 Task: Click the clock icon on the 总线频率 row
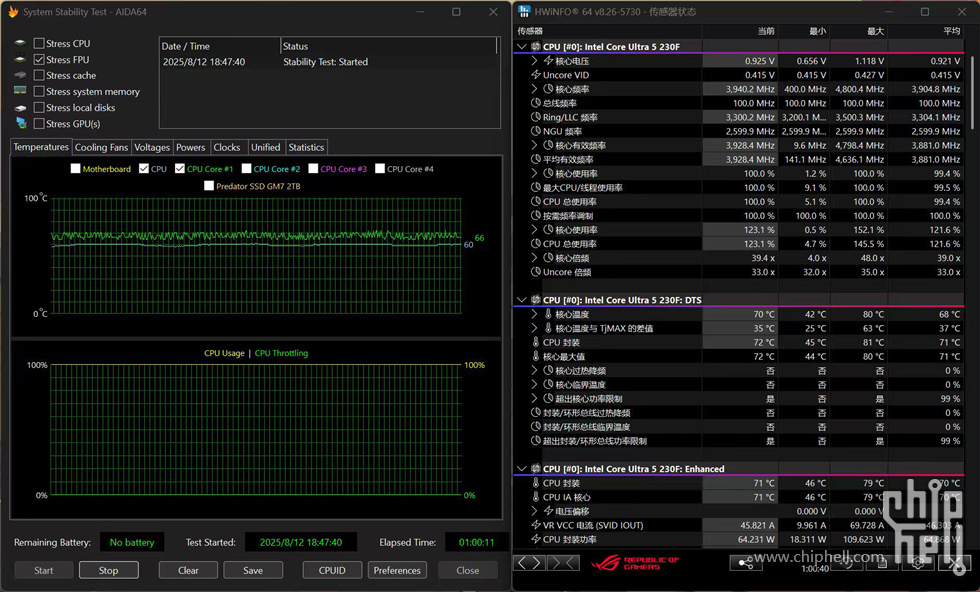pyautogui.click(x=536, y=103)
